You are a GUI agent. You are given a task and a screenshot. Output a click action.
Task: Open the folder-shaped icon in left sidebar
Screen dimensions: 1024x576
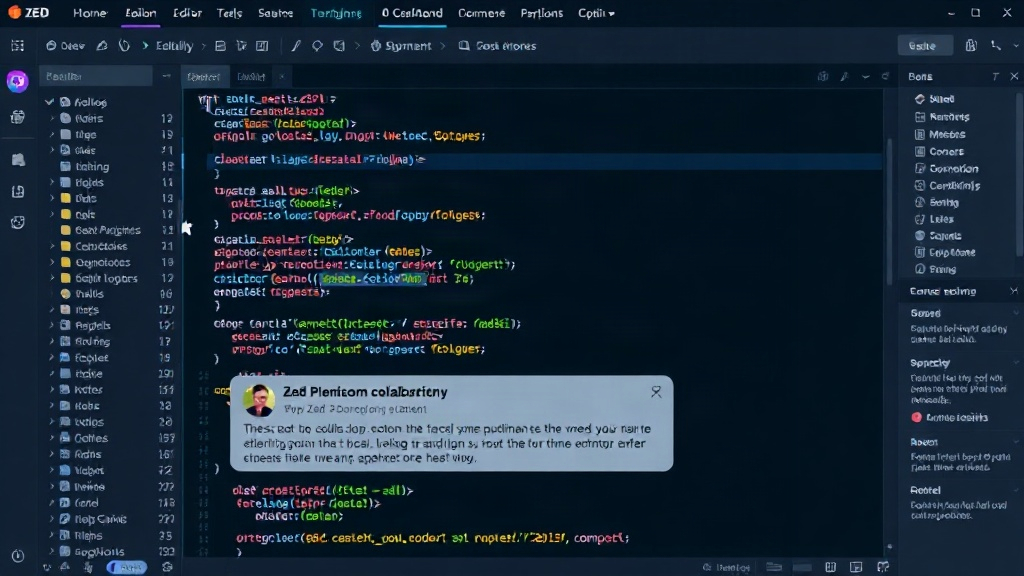point(18,159)
